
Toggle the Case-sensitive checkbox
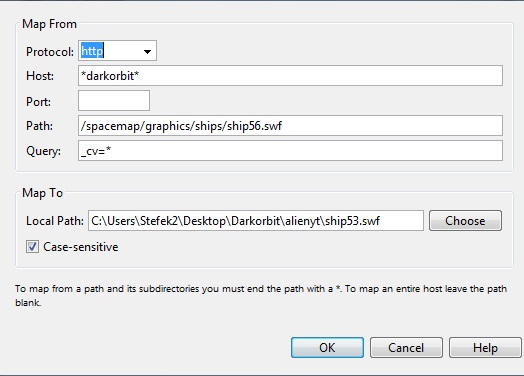(x=32, y=247)
